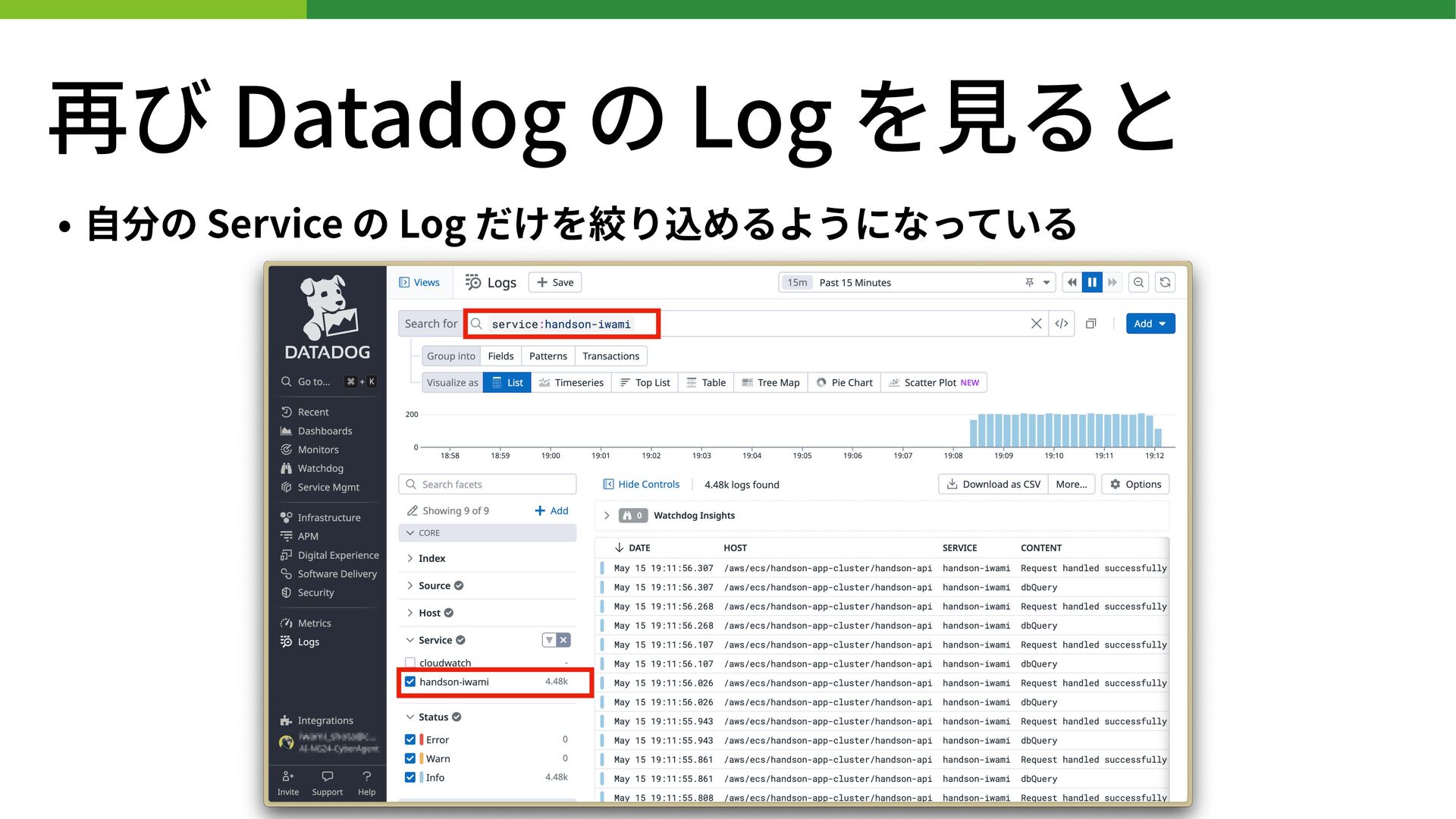The height and width of the screenshot is (819, 1456).
Task: Select Fields grouping tab
Action: [x=500, y=356]
